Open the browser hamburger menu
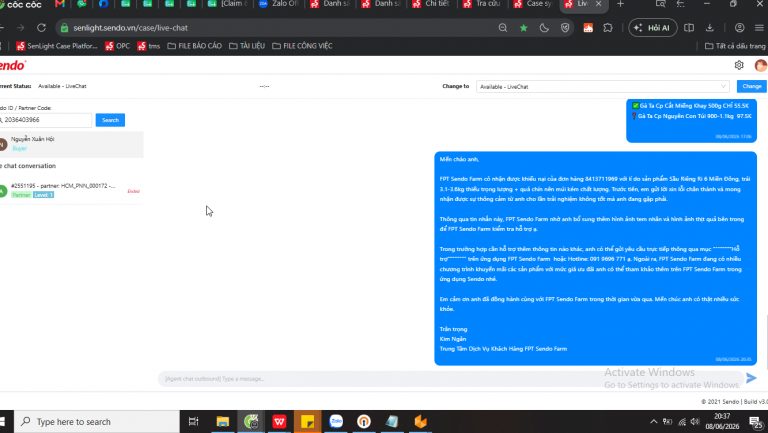The width and height of the screenshot is (768, 433). (759, 28)
